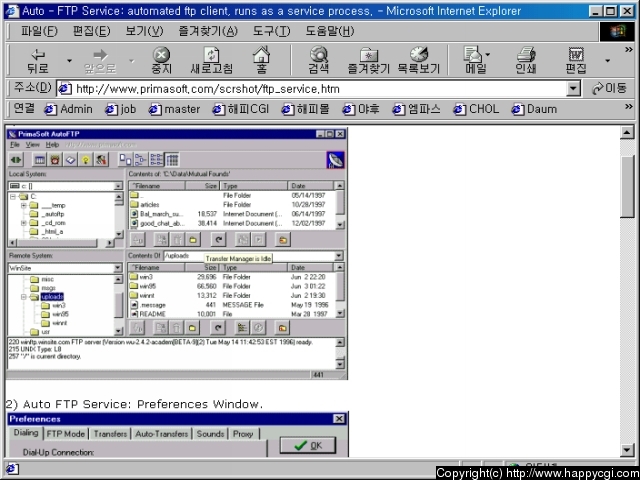
Task: Select 'articles' folder in local file list
Action: (150, 205)
